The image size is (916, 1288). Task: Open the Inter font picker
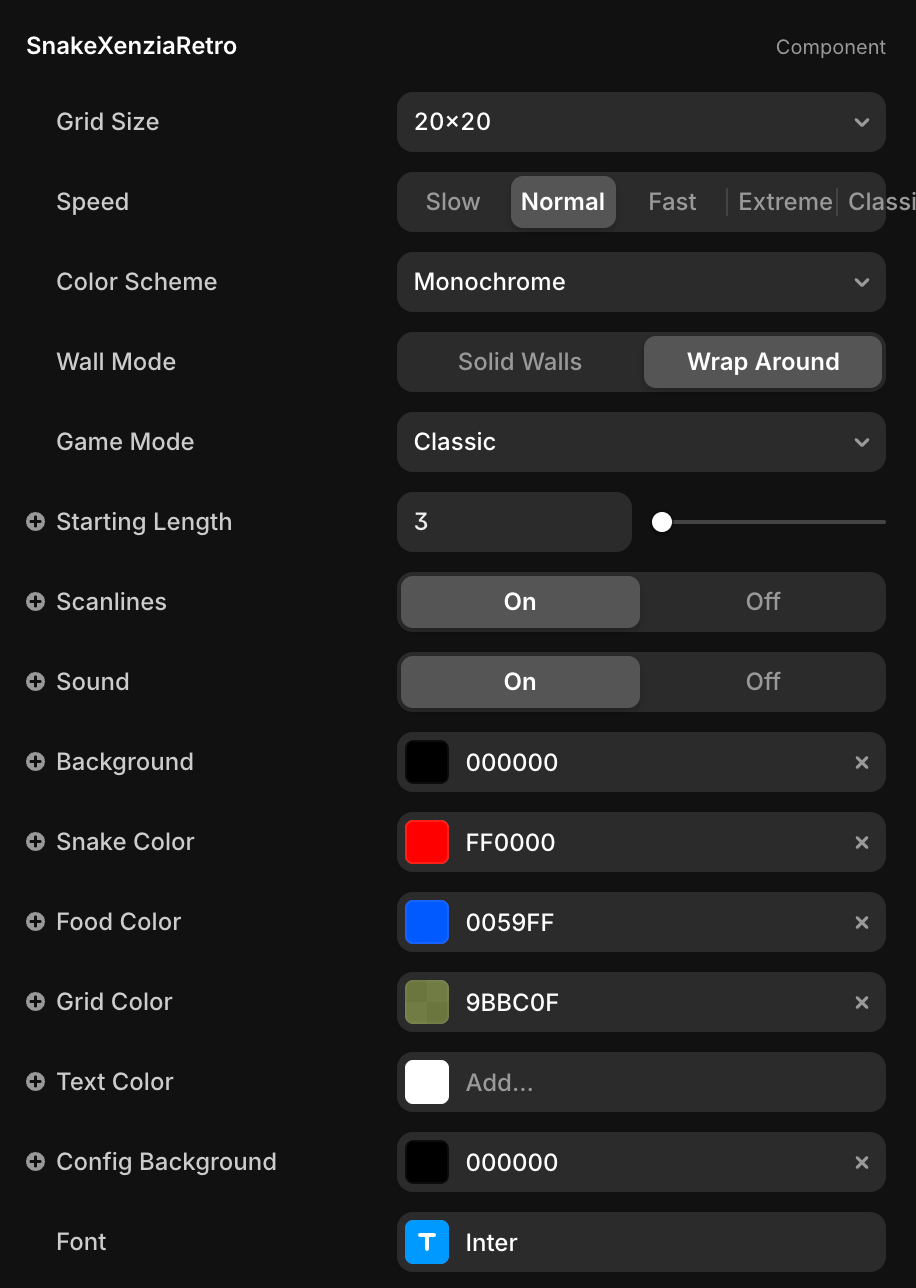point(660,1242)
